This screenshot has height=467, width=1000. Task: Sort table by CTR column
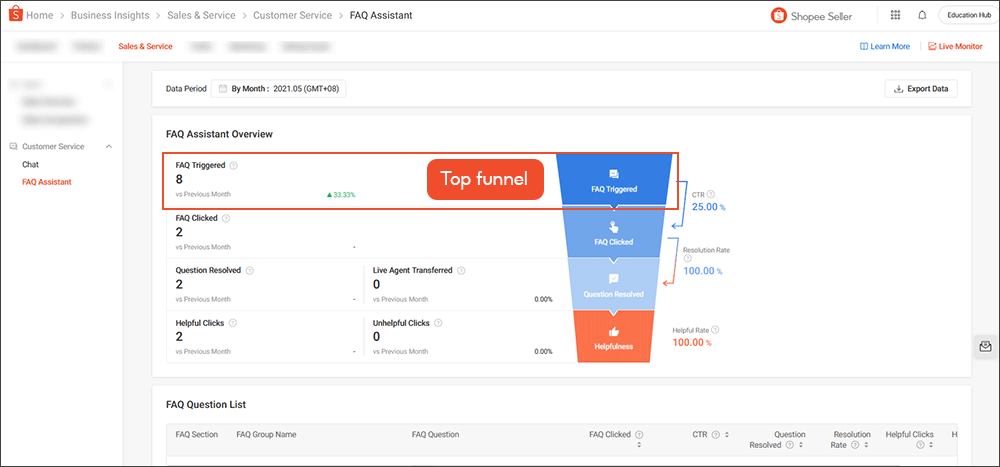[726, 434]
